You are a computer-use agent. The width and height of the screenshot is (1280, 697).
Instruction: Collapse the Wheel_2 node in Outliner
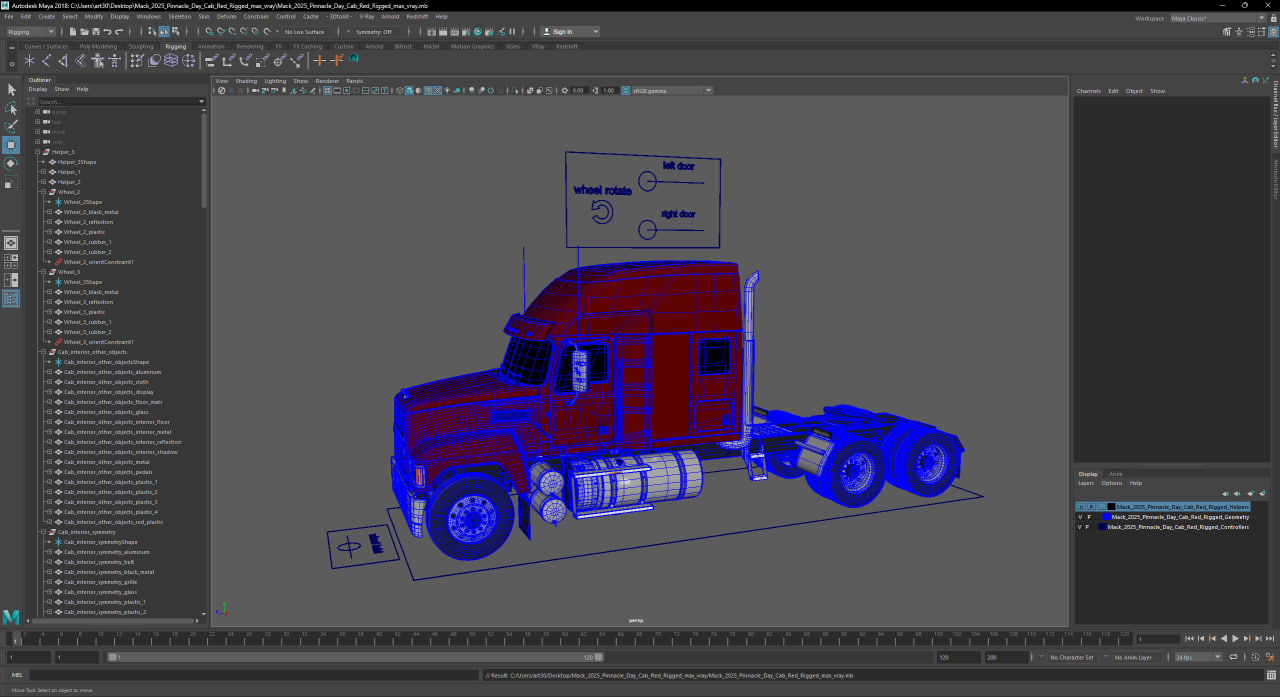click(44, 192)
